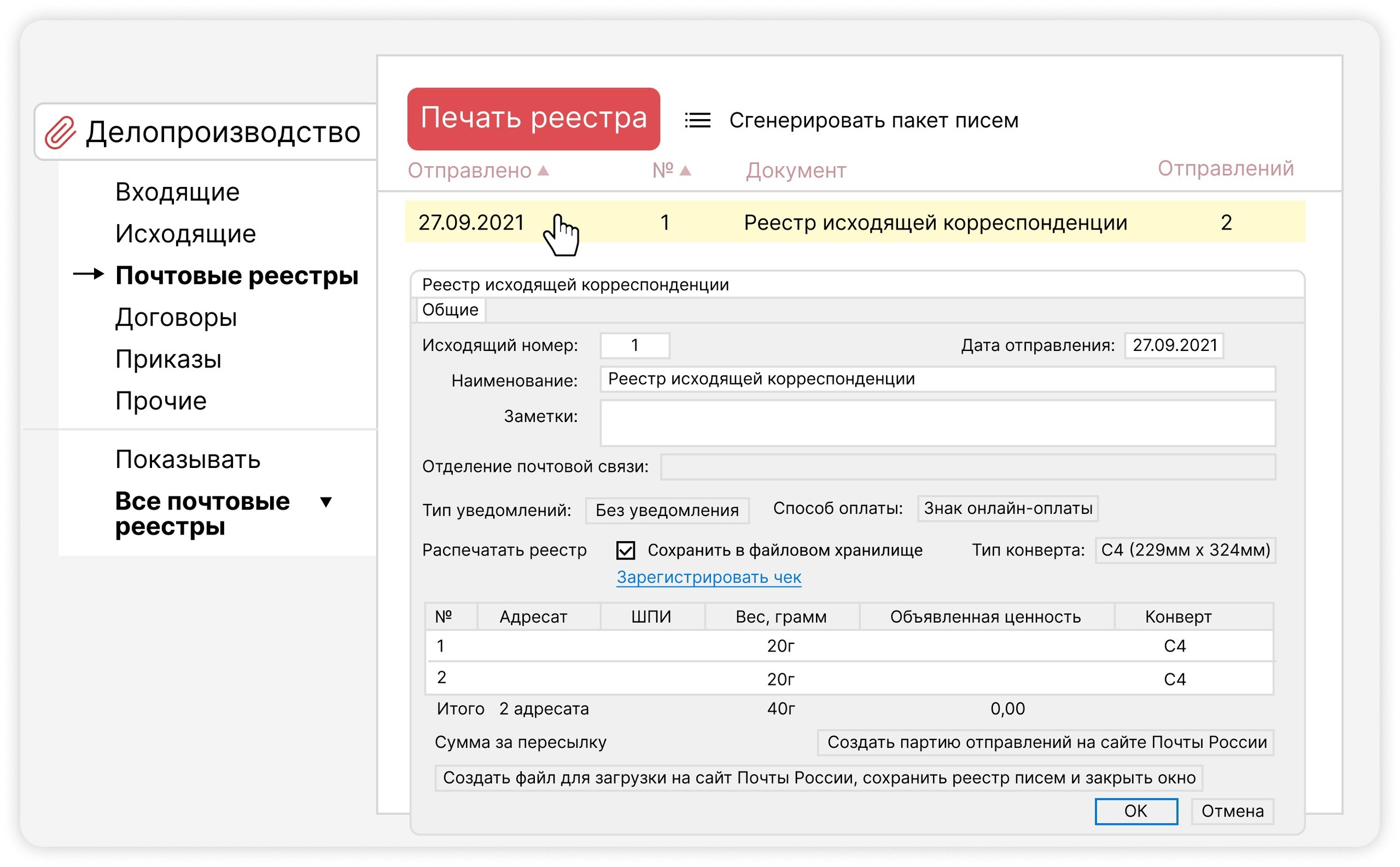Click Создать партию отправлений на сайте Почты России
Screen dimensions: 1400x867
(x=1046, y=742)
